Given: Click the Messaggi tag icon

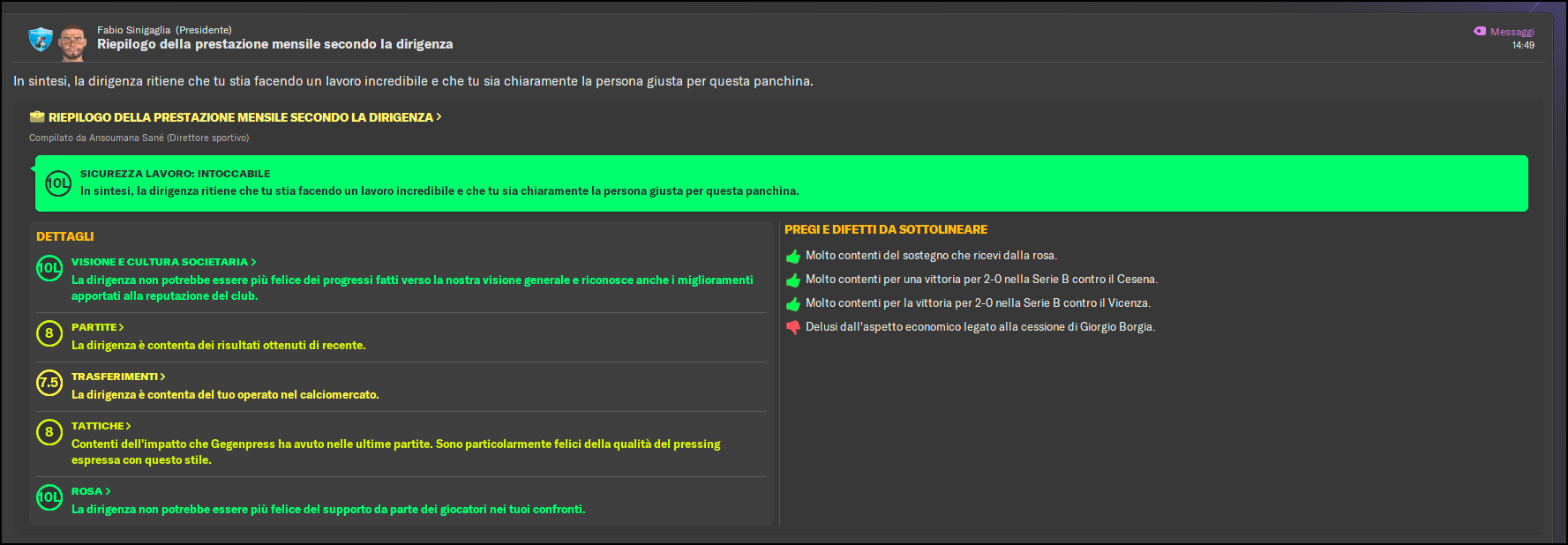Looking at the screenshot, I should click(x=1480, y=31).
